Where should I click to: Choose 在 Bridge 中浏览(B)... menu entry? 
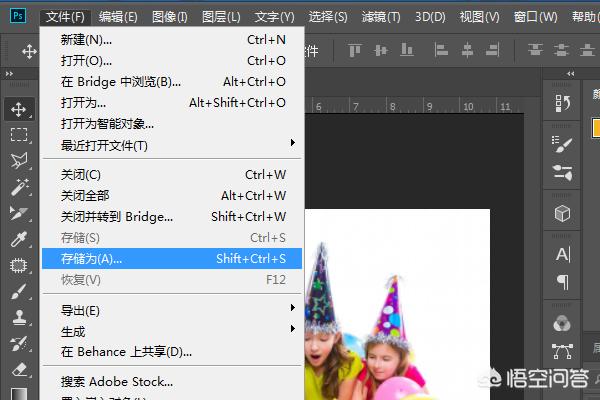point(121,82)
